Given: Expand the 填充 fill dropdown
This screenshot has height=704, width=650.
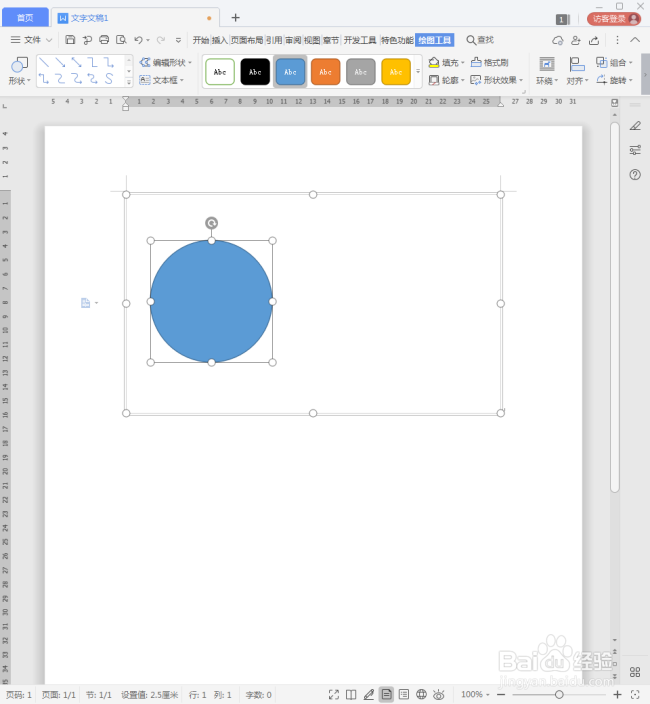Looking at the screenshot, I should pyautogui.click(x=462, y=62).
